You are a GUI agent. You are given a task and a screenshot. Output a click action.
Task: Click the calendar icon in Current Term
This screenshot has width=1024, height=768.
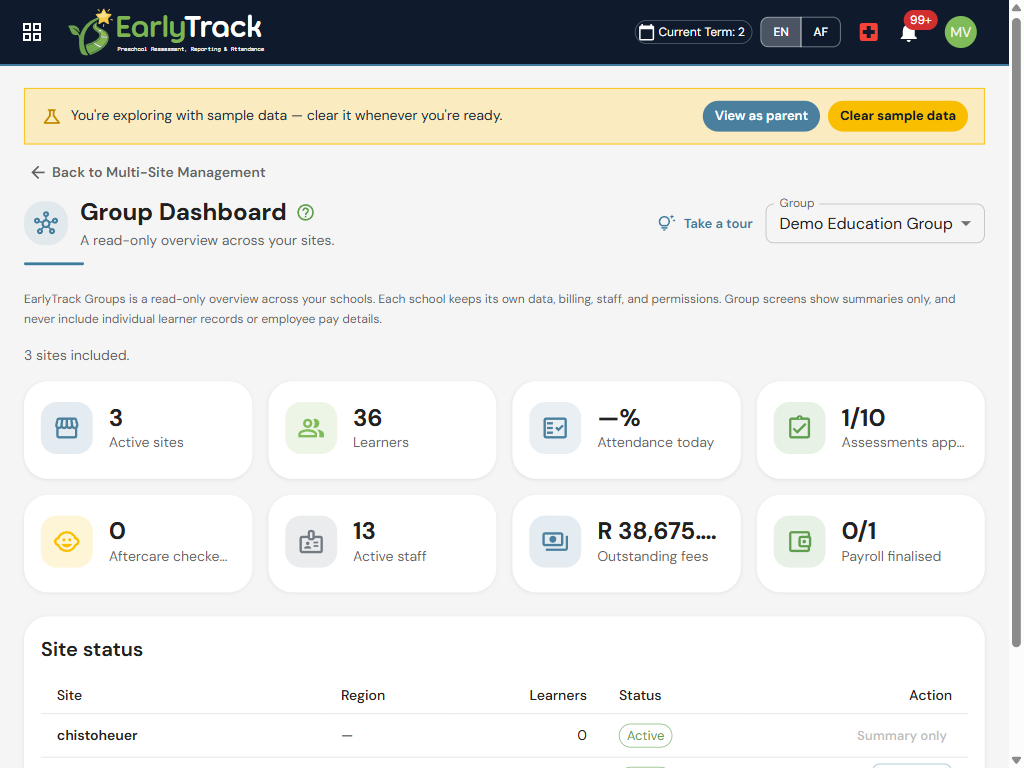pyautogui.click(x=647, y=32)
